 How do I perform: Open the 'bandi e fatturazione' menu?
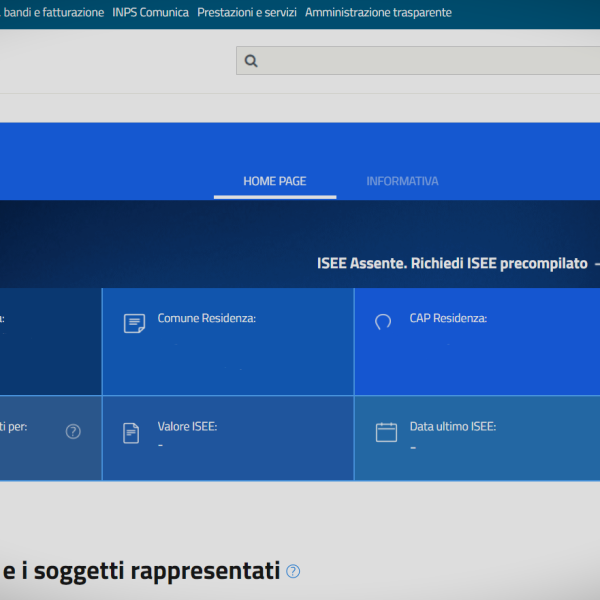pyautogui.click(x=54, y=13)
